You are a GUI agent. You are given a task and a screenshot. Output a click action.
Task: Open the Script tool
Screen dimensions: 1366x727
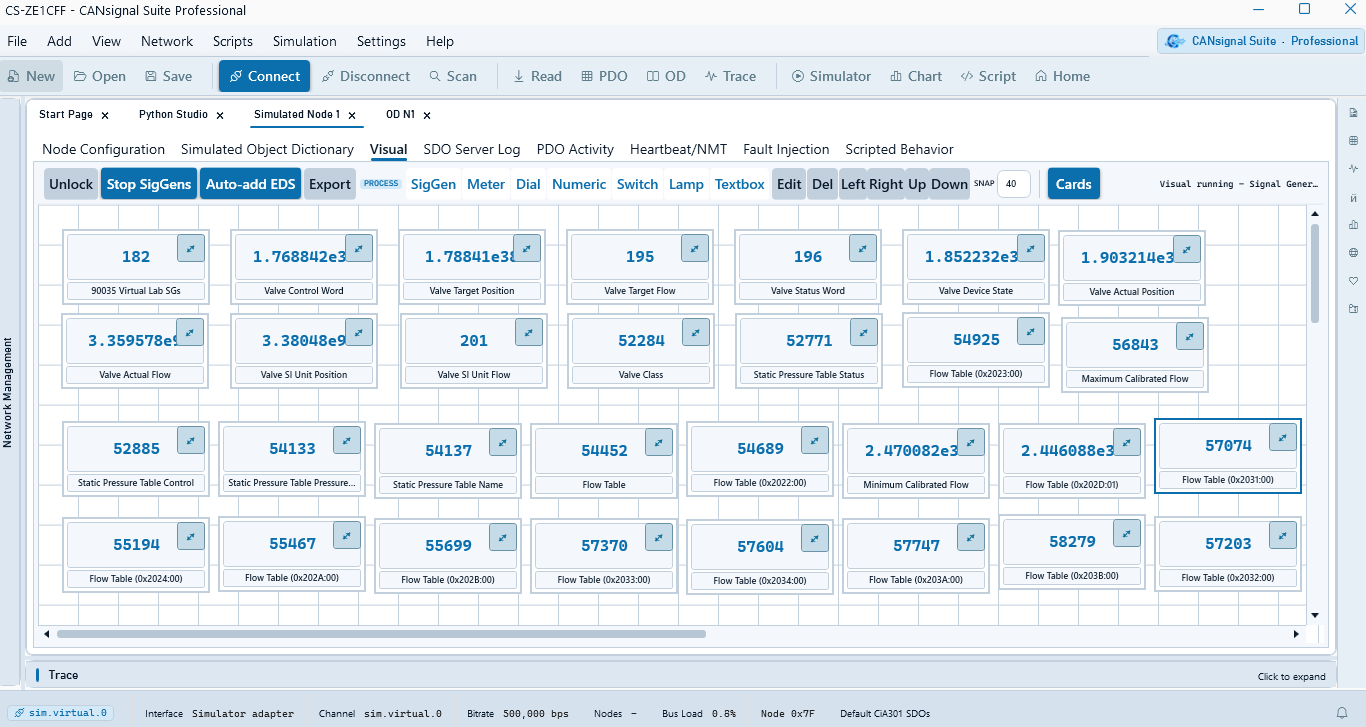[x=988, y=76]
